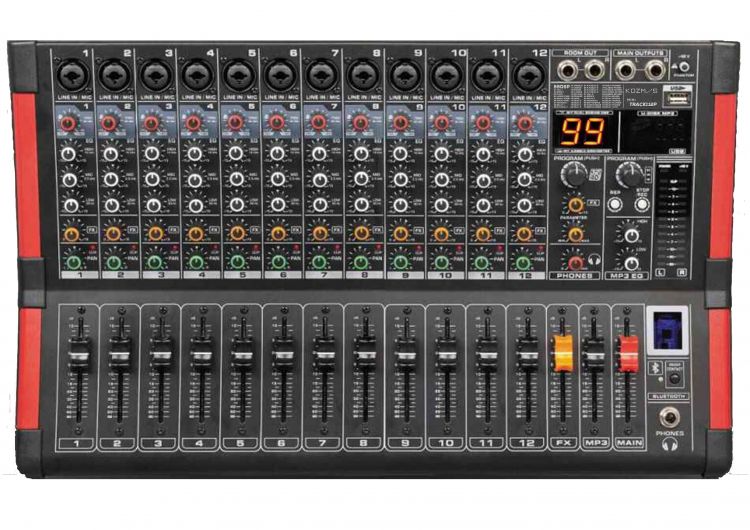Click the red MAIN fader
750x530 pixels.
click(x=627, y=355)
